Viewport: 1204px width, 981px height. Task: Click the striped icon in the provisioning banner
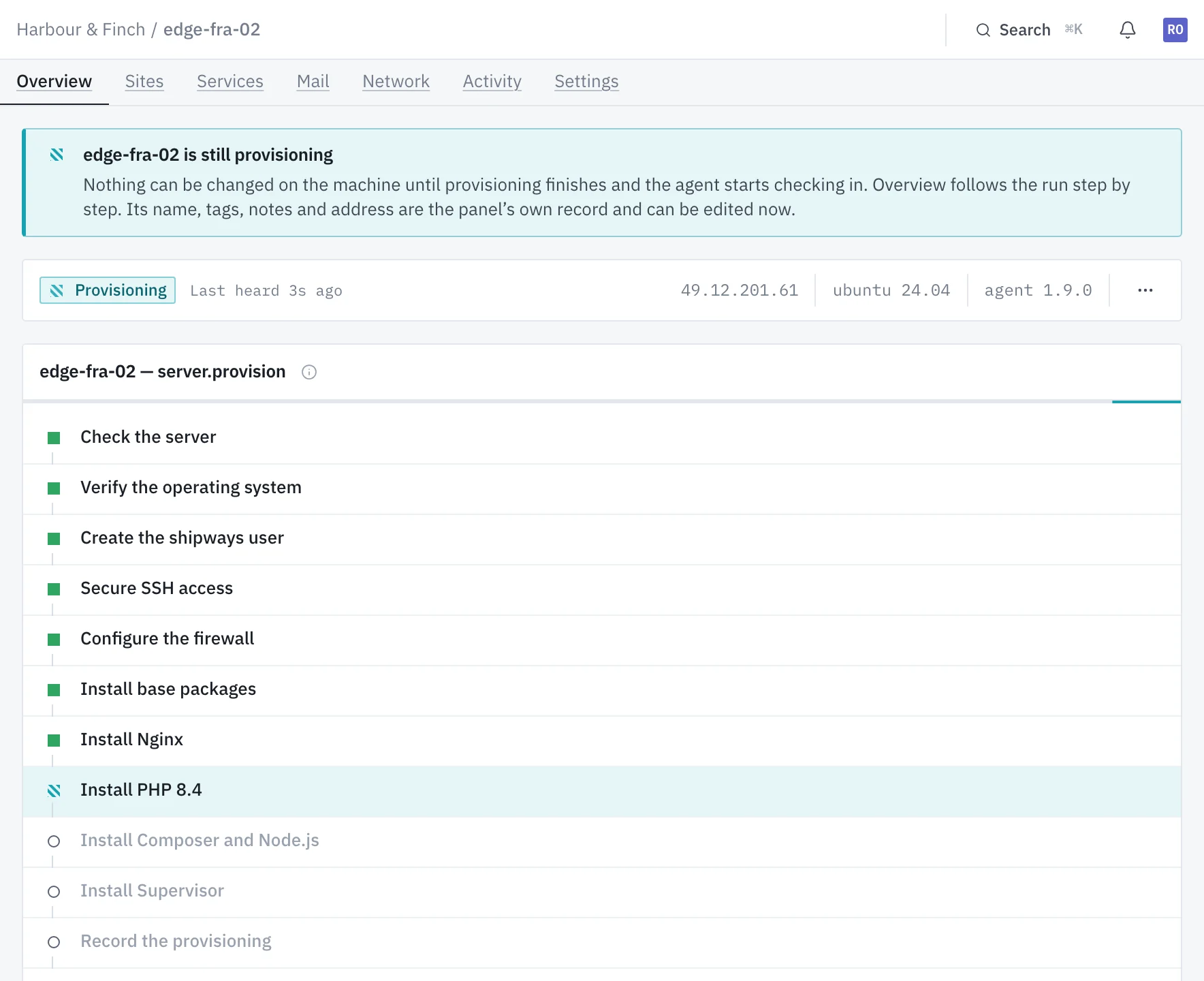click(57, 155)
